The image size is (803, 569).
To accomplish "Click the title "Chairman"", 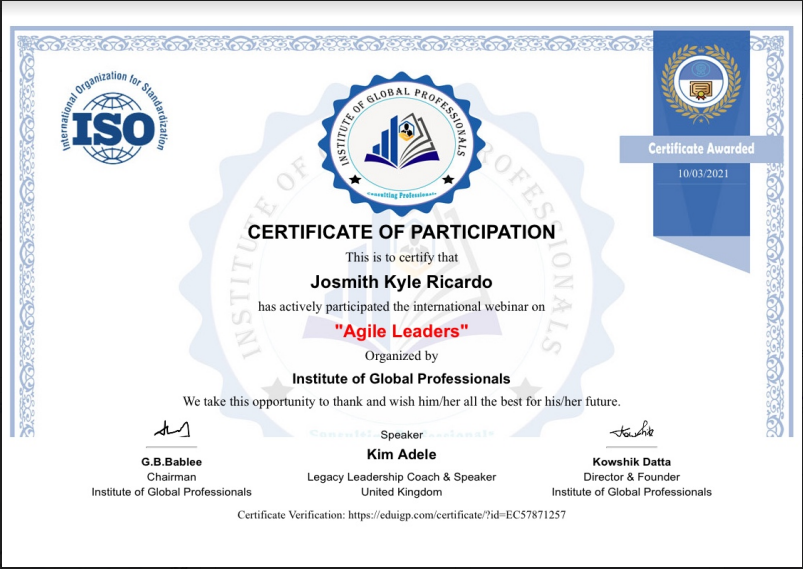I will tap(172, 477).
